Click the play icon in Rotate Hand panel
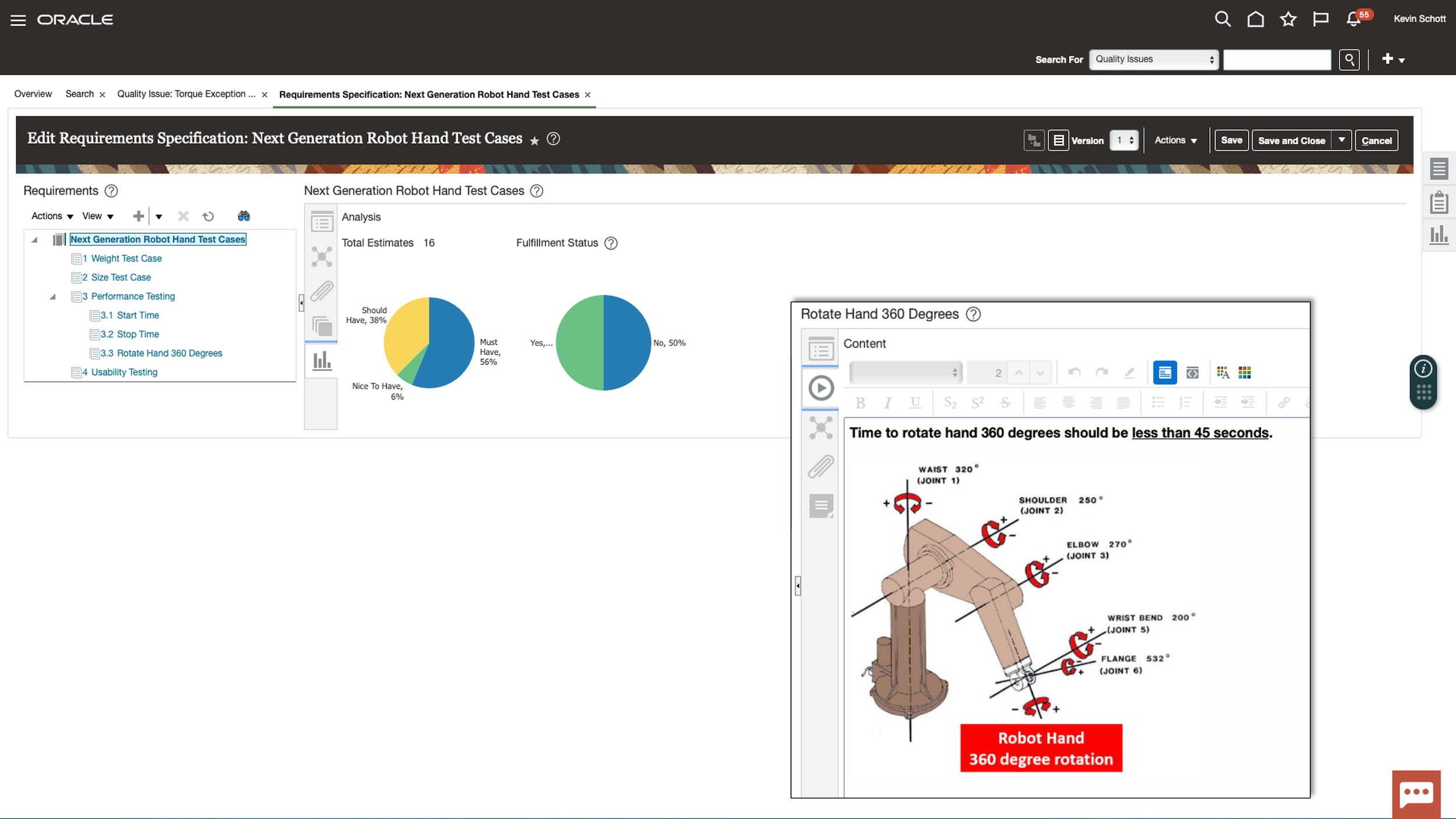 click(821, 388)
